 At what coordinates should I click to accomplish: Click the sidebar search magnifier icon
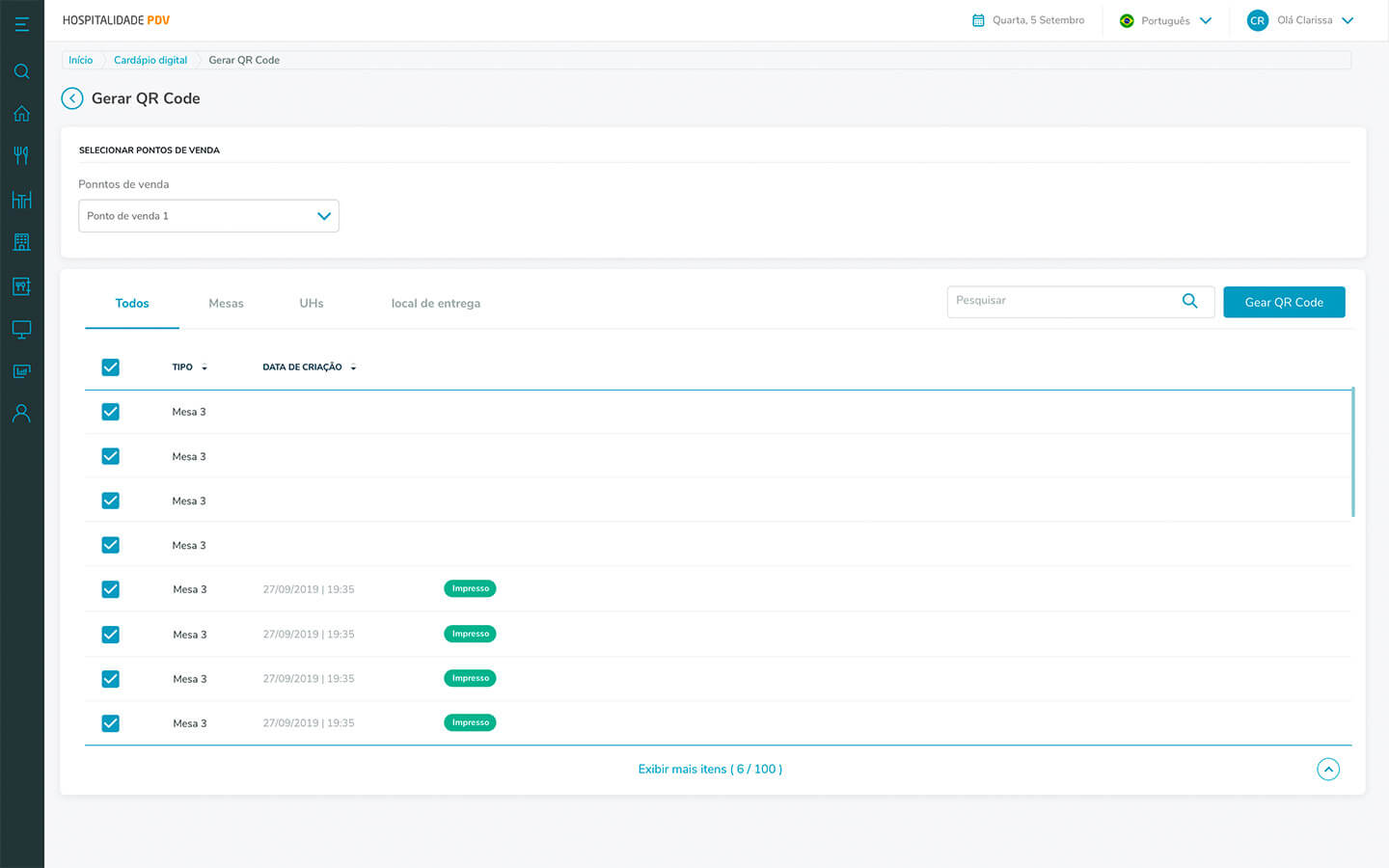coord(21,71)
